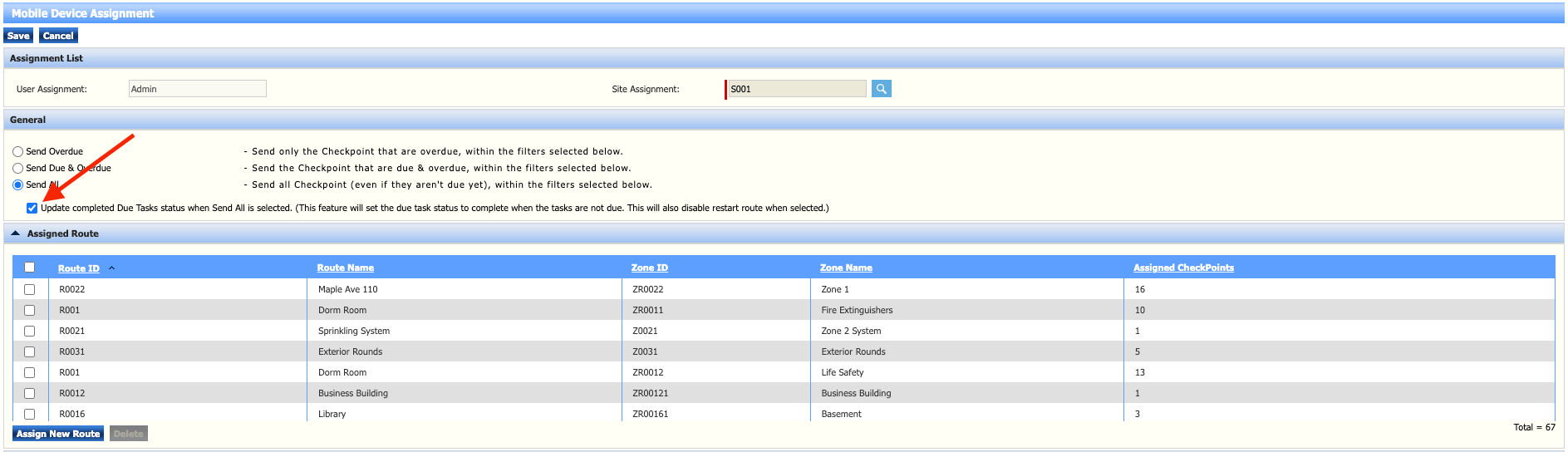Click the Cancel button
1568x452 pixels.
[x=58, y=36]
